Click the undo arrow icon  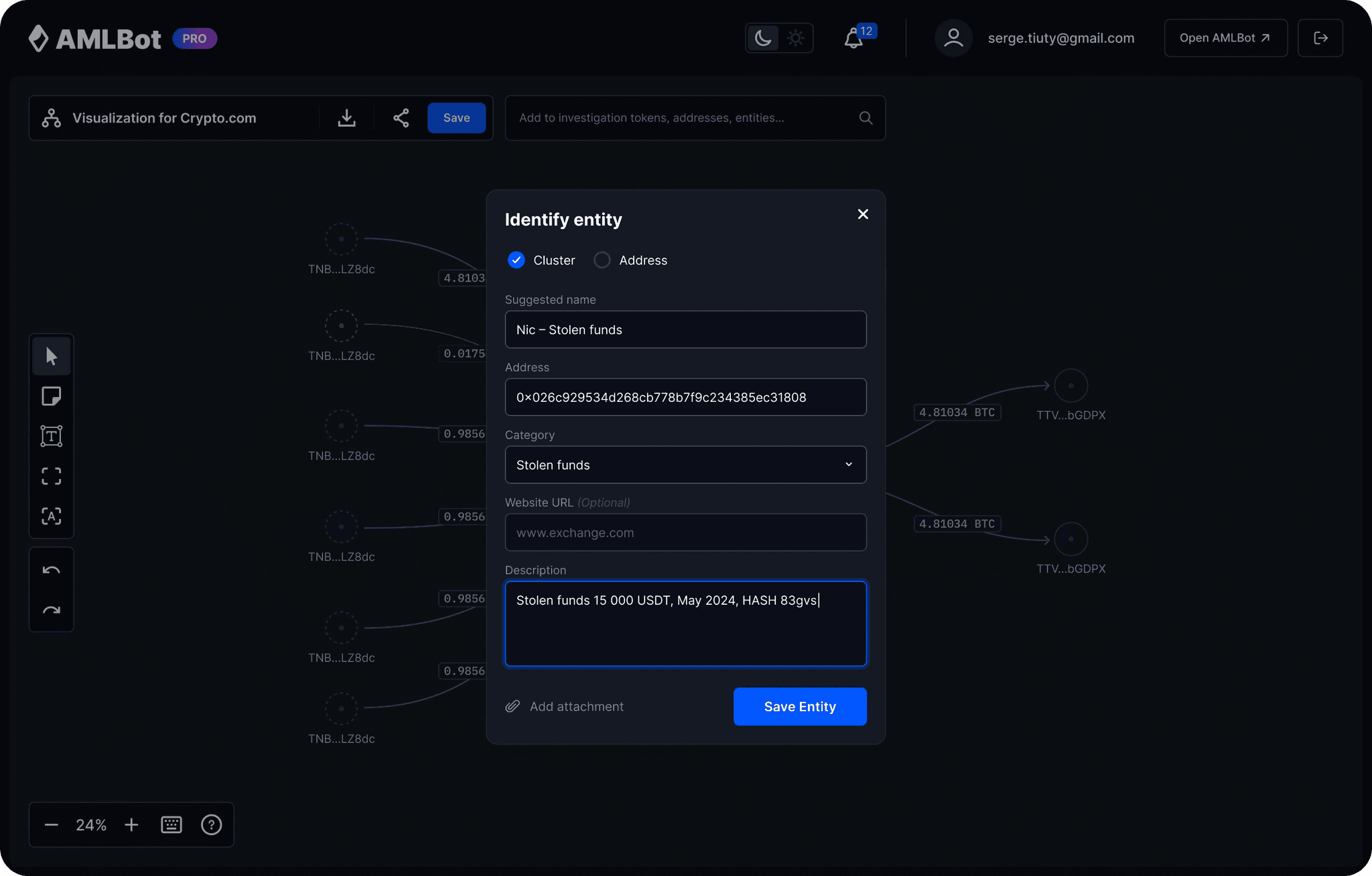(x=52, y=570)
